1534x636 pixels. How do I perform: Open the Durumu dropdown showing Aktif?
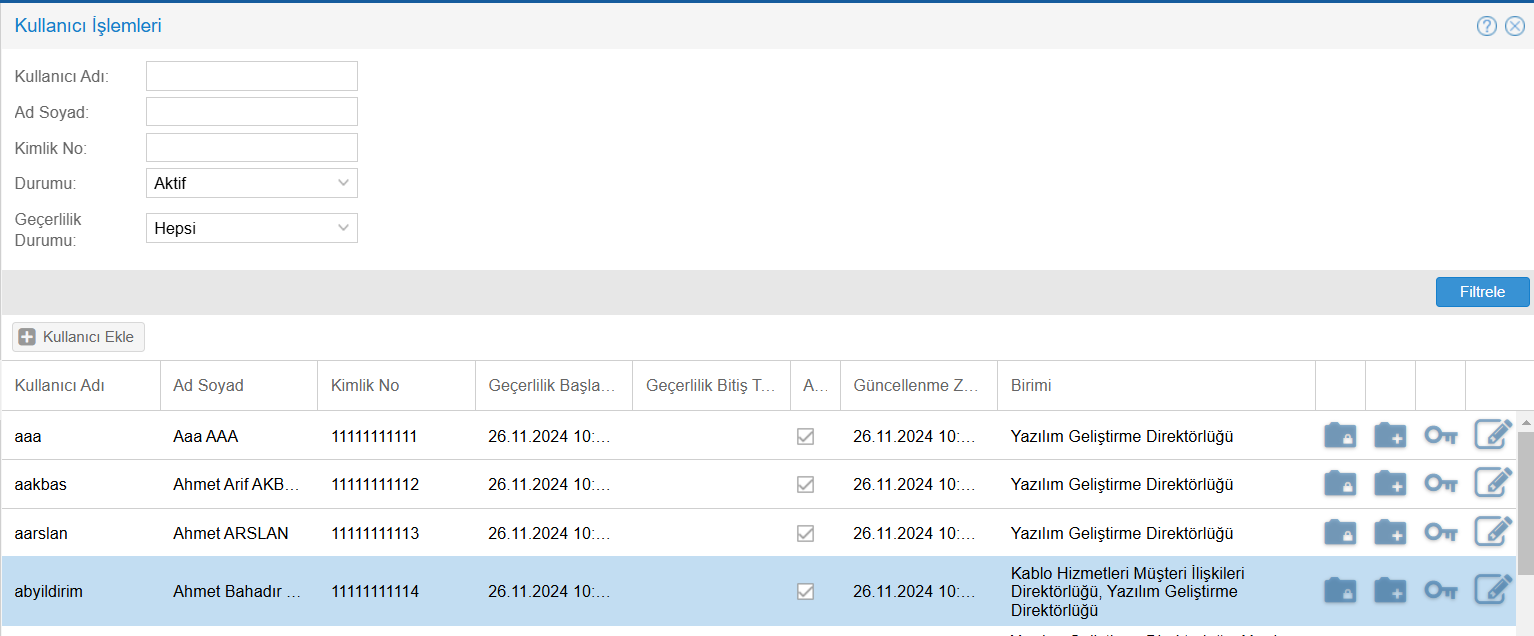pos(252,183)
